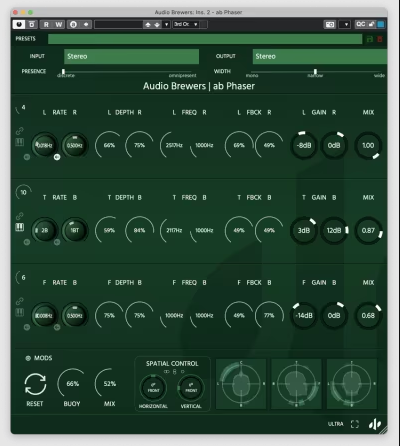
Task: Click the T freq knob showing 2117Hz
Action: (174, 230)
